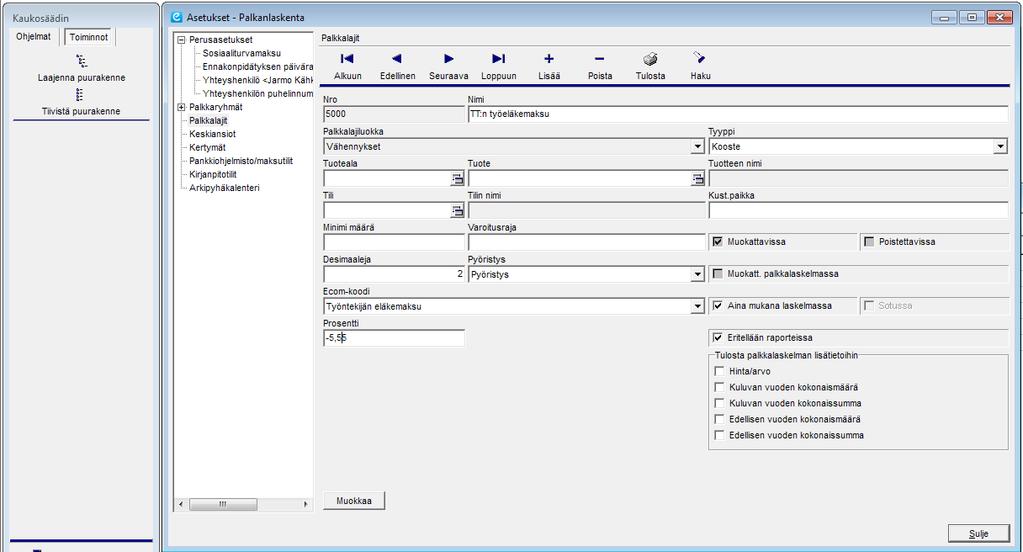The width and height of the screenshot is (1023, 552).
Task: Open the Tyyppi dropdown showing Kooste
Action: coord(1000,147)
